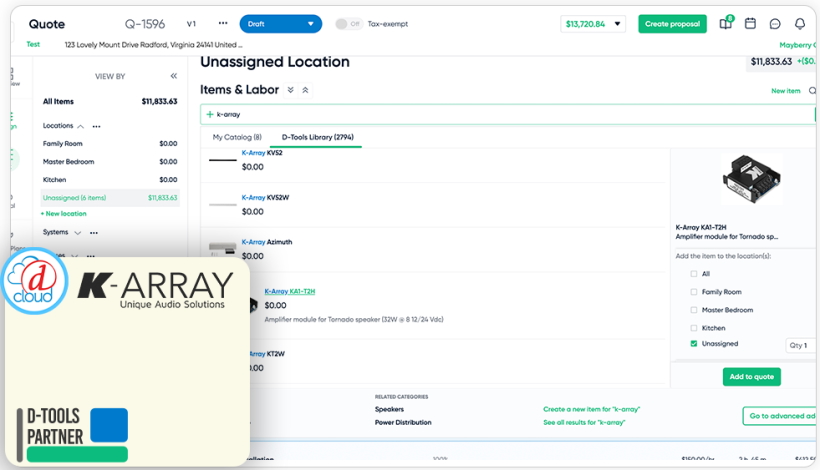Viewport: 820px width, 470px height.
Task: Check the Master Bedroom location checkbox
Action: click(x=693, y=310)
